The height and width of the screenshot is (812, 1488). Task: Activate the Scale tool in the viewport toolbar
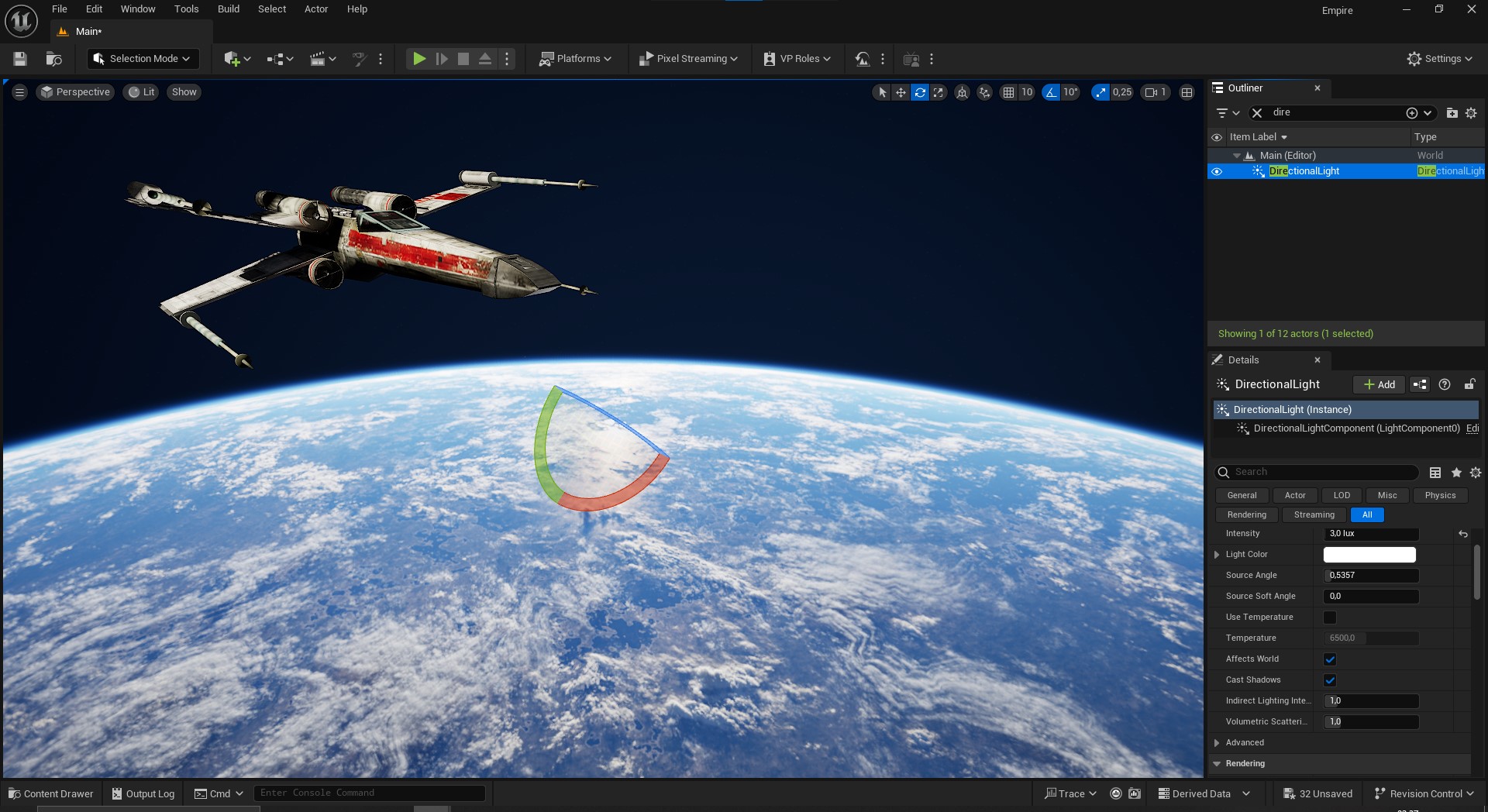coord(939,92)
